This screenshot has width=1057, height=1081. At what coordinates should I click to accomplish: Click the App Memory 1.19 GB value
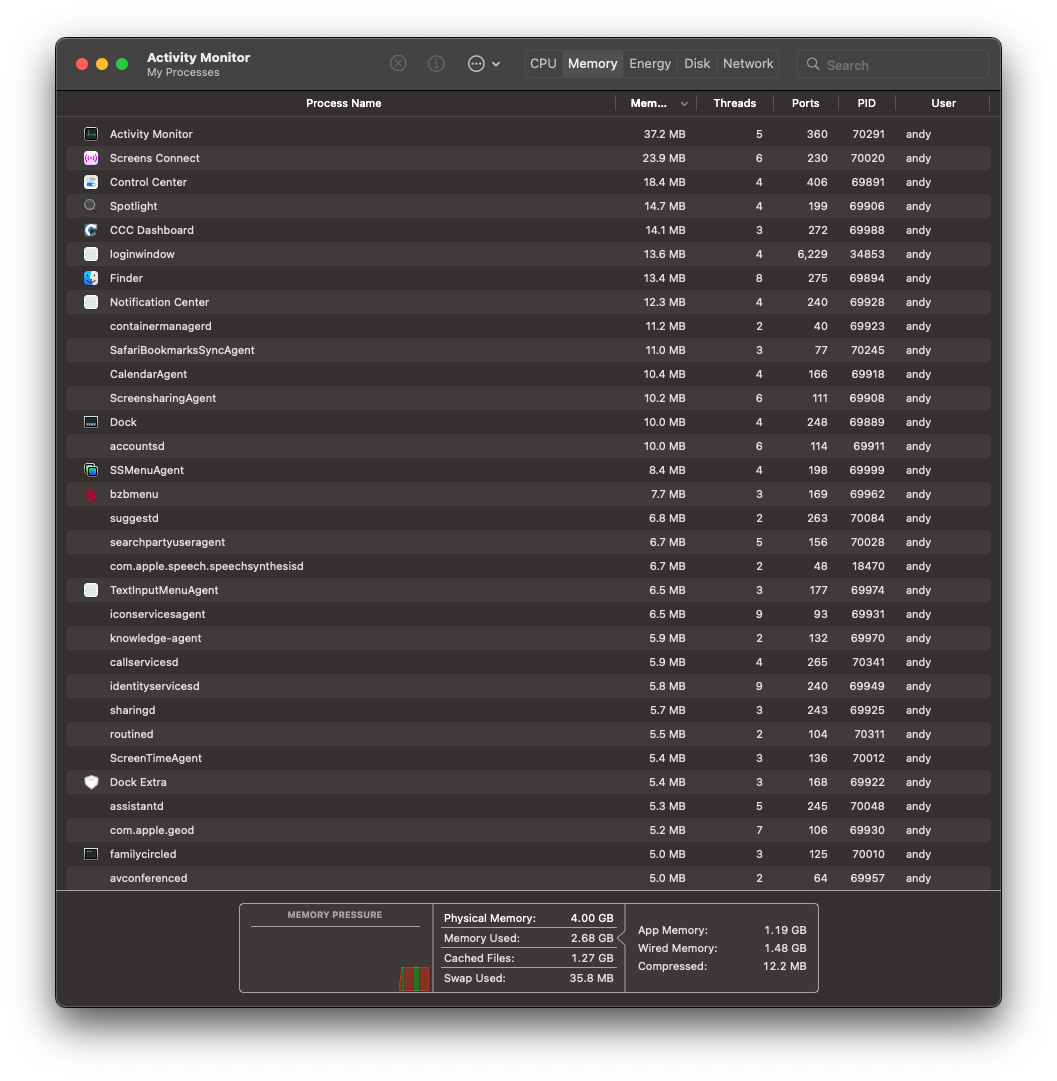(785, 930)
